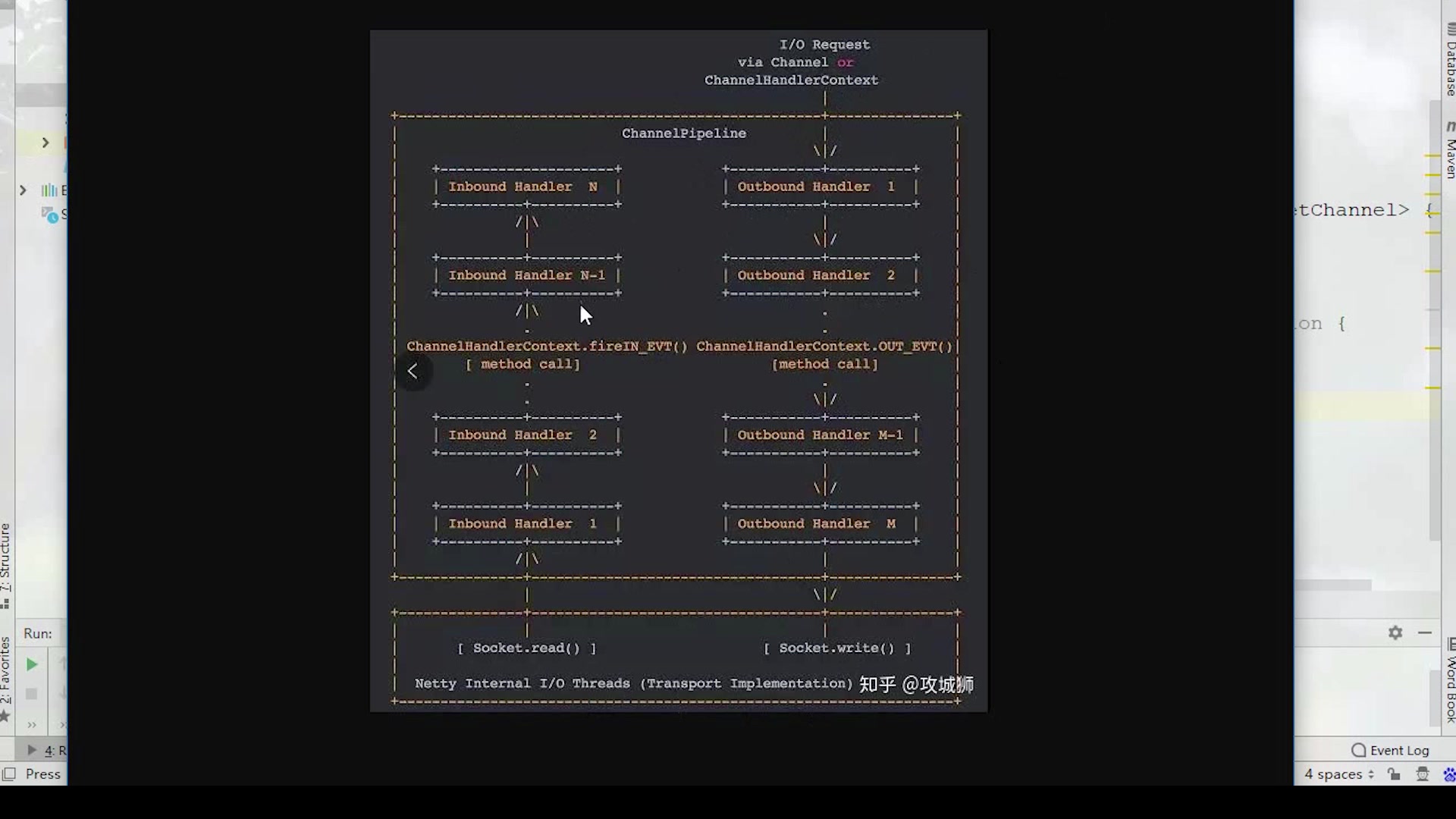Click the blue paw status icon
The image size is (1456, 819).
(x=1449, y=774)
